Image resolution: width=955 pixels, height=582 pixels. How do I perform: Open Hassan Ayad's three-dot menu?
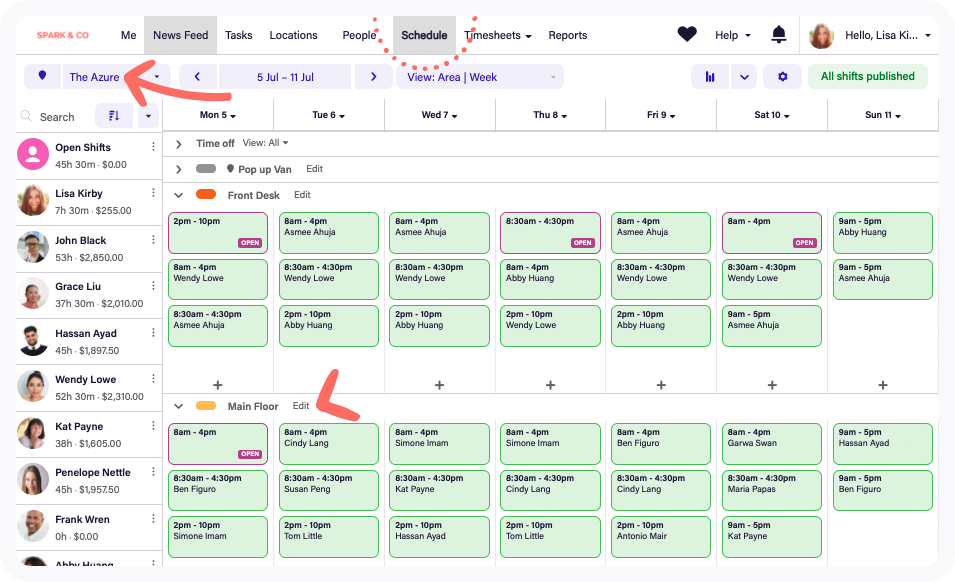(153, 333)
